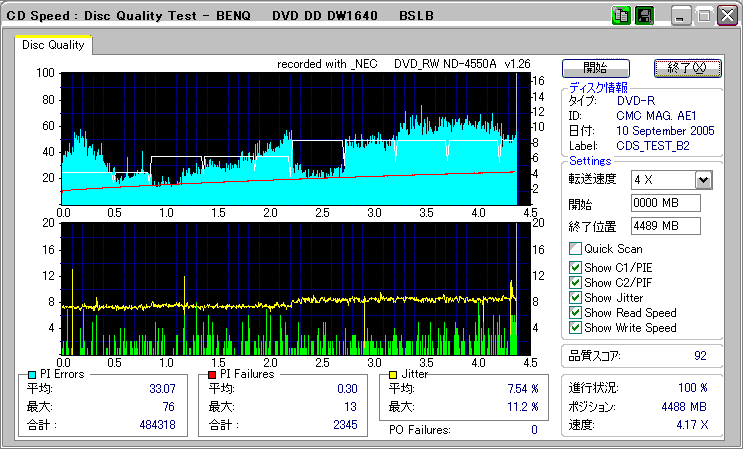Click the lower PI Failures jitter graph
Image resolution: width=743 pixels, height=449 pixels.
pos(295,289)
